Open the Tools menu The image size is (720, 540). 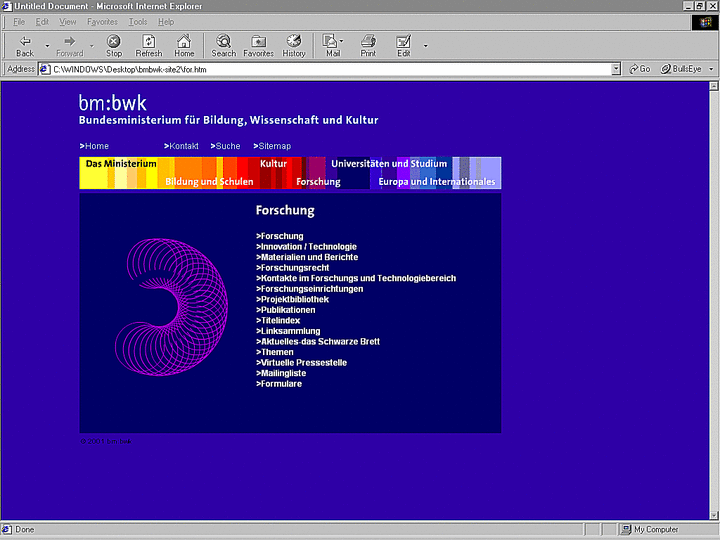(x=138, y=22)
